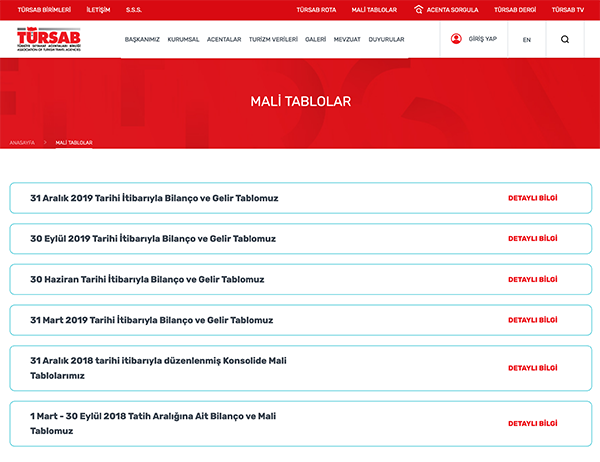600x462 pixels.
Task: Click the TÜRSAB logo
Action: click(48, 39)
